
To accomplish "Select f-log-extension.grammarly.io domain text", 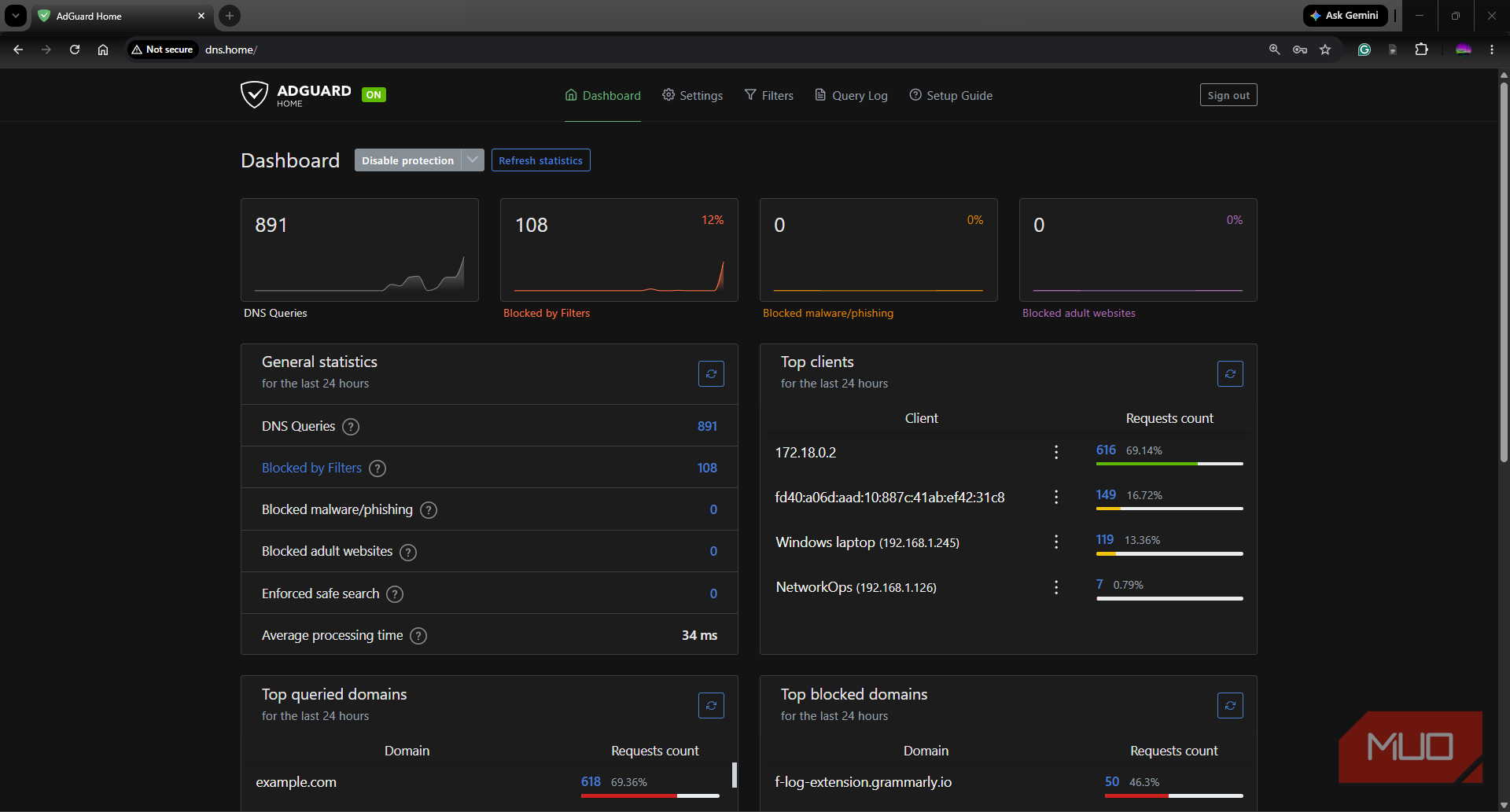I will (864, 782).
